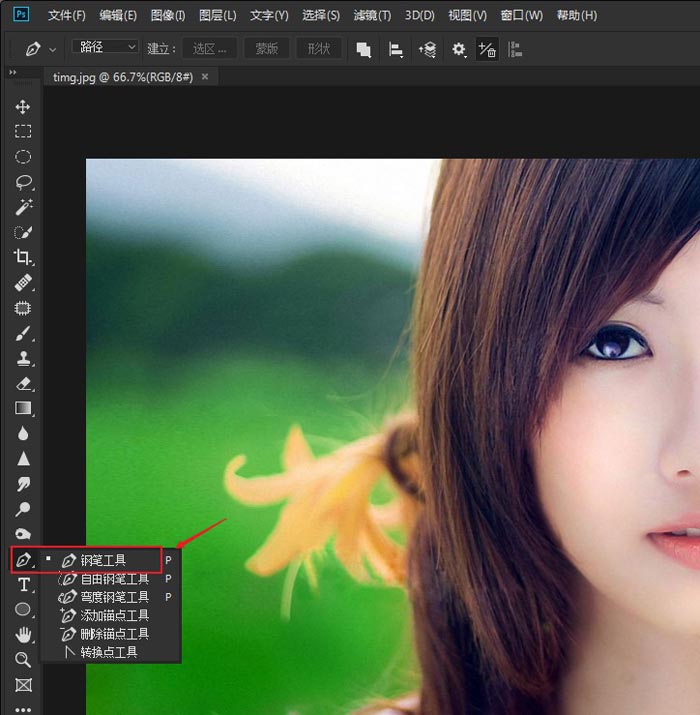Select the Rectangular Marquee tool
The image size is (700, 715).
coord(22,132)
